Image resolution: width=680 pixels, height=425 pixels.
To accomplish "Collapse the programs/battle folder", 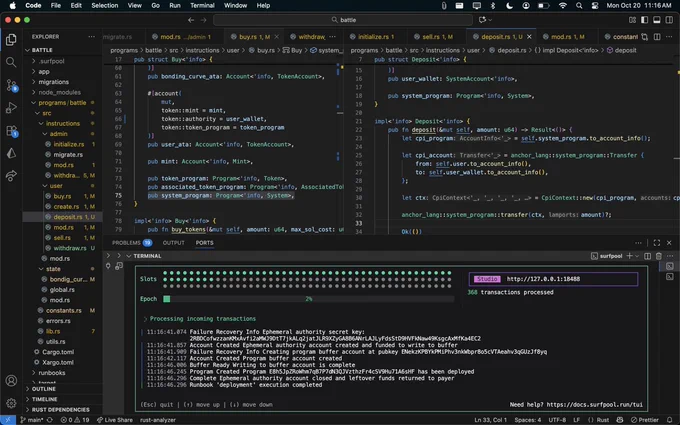I will (62, 103).
